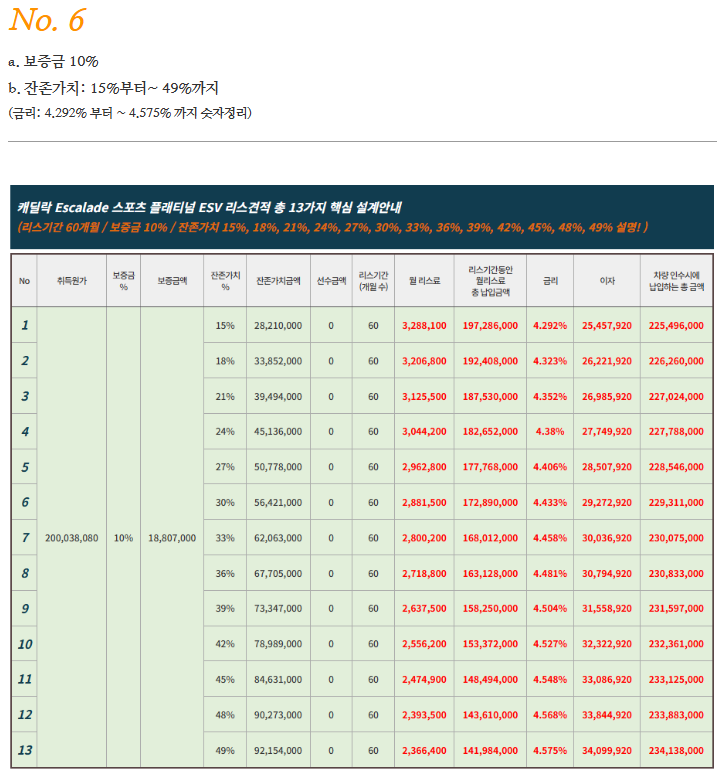Click the 잔존가치금액 45,136,000

coord(278,432)
